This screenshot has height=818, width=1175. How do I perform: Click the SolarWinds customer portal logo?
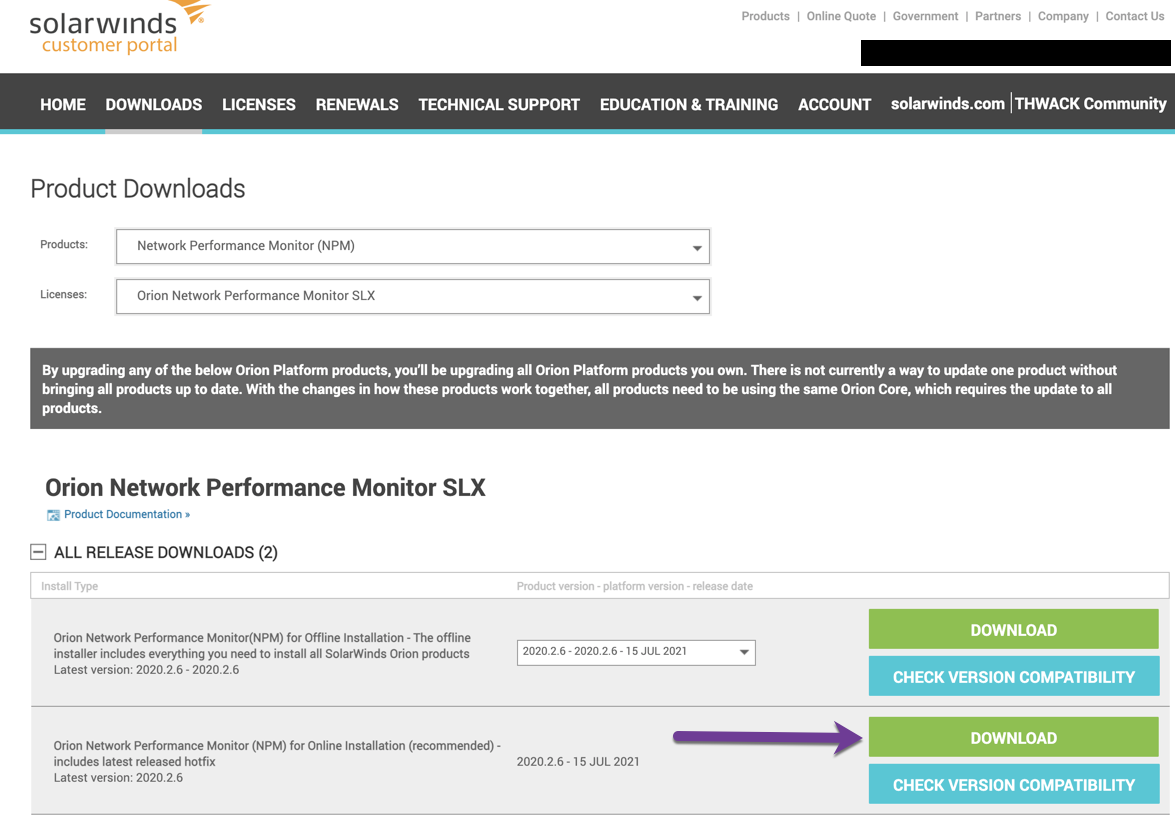tap(120, 28)
